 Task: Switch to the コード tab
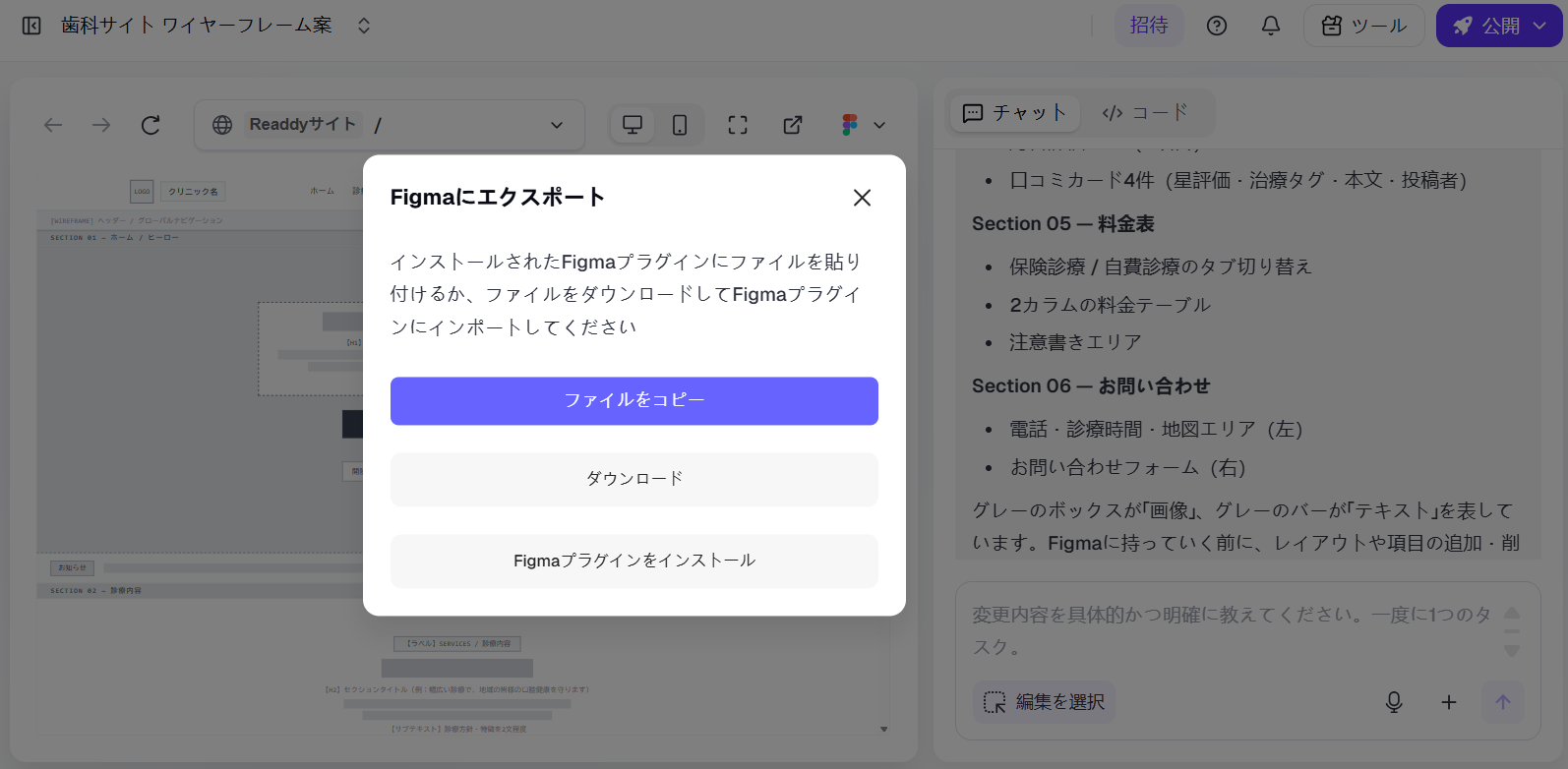coord(1145,113)
